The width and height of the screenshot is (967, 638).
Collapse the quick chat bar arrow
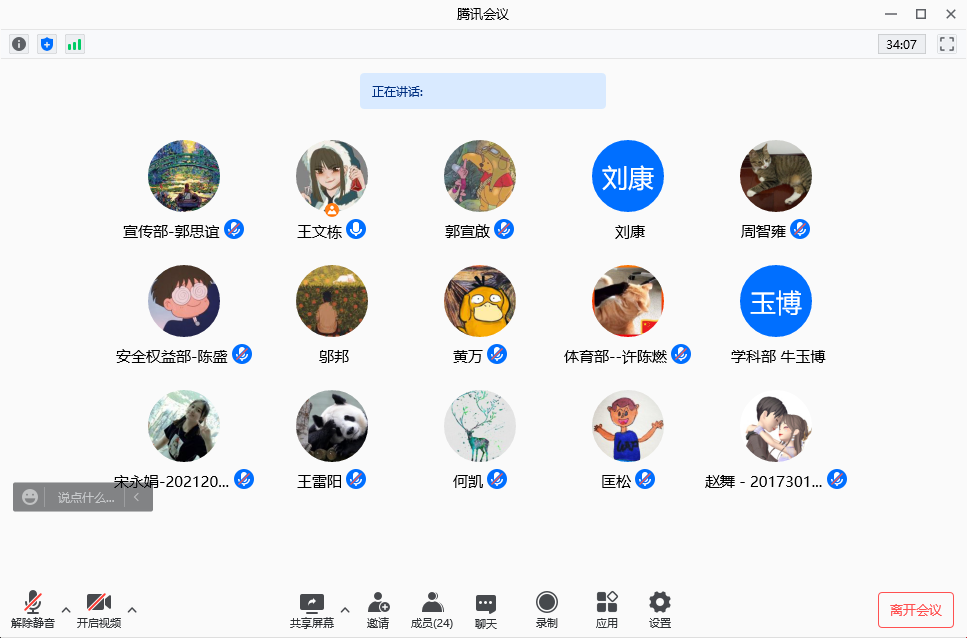[137, 497]
